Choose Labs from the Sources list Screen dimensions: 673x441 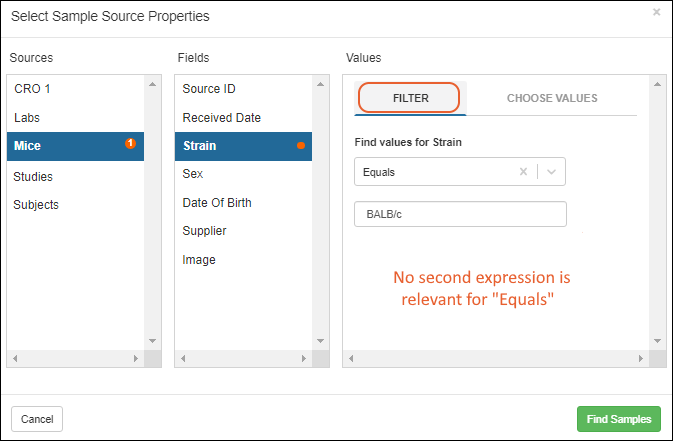coord(28,117)
